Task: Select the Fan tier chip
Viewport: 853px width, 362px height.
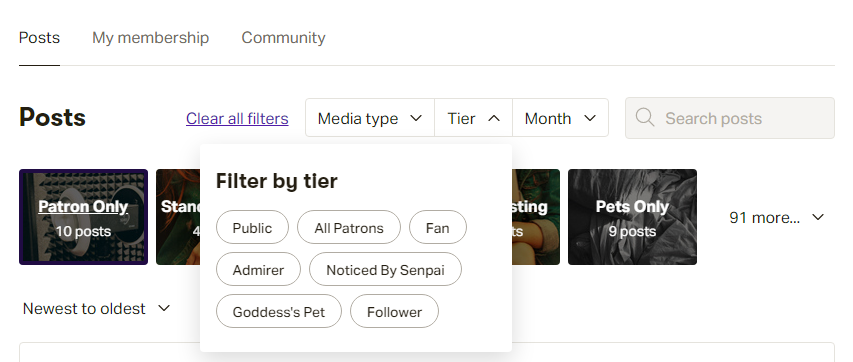Action: (x=437, y=228)
